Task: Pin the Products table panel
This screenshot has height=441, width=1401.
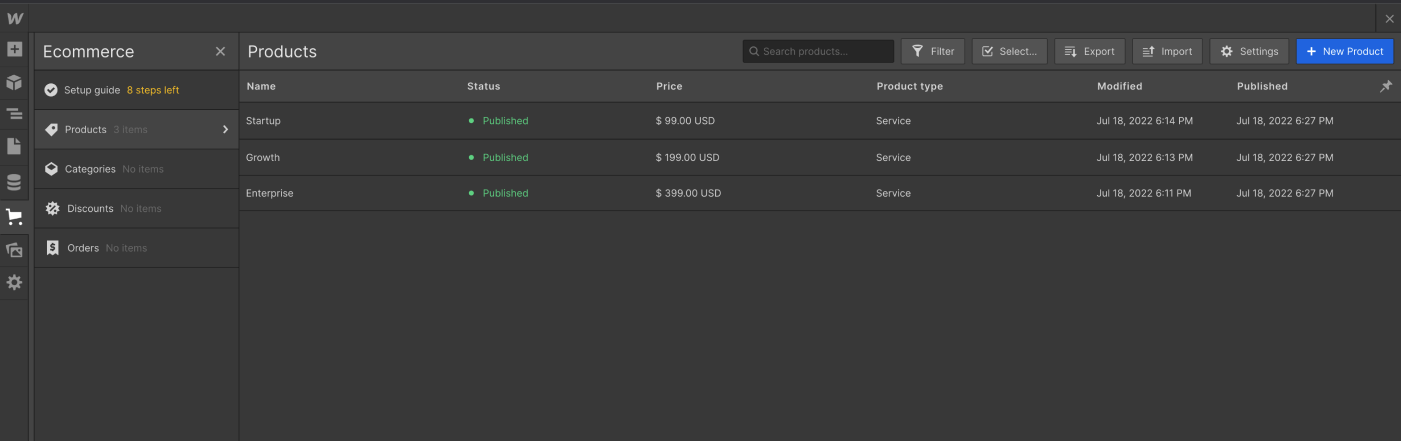Action: pyautogui.click(x=1385, y=87)
